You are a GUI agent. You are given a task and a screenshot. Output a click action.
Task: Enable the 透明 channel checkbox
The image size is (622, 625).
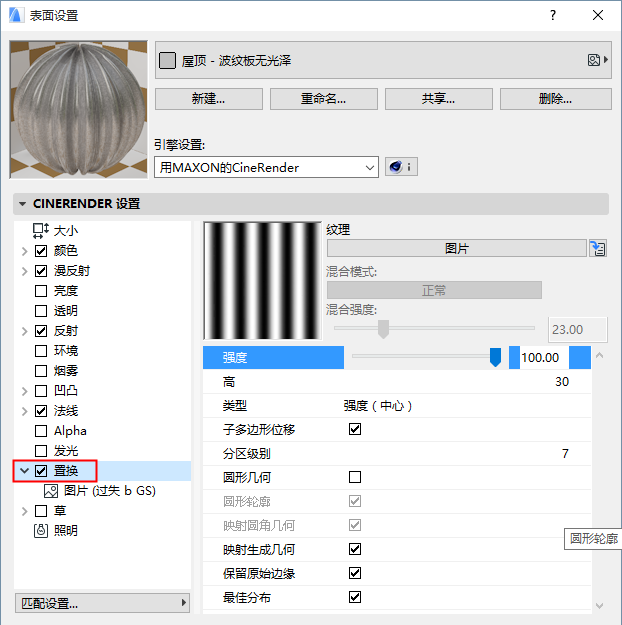point(41,311)
